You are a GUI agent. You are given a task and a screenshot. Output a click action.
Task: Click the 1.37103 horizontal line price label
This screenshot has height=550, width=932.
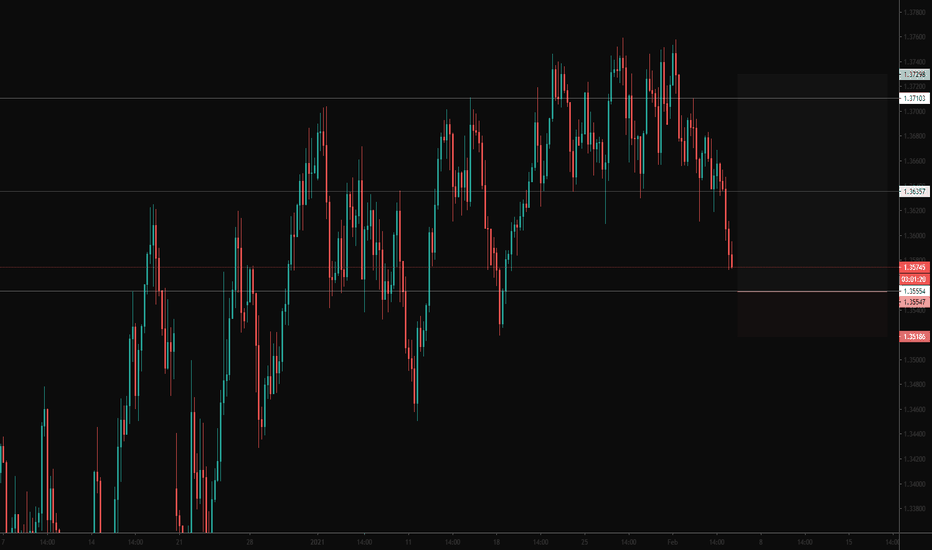[x=915, y=99]
